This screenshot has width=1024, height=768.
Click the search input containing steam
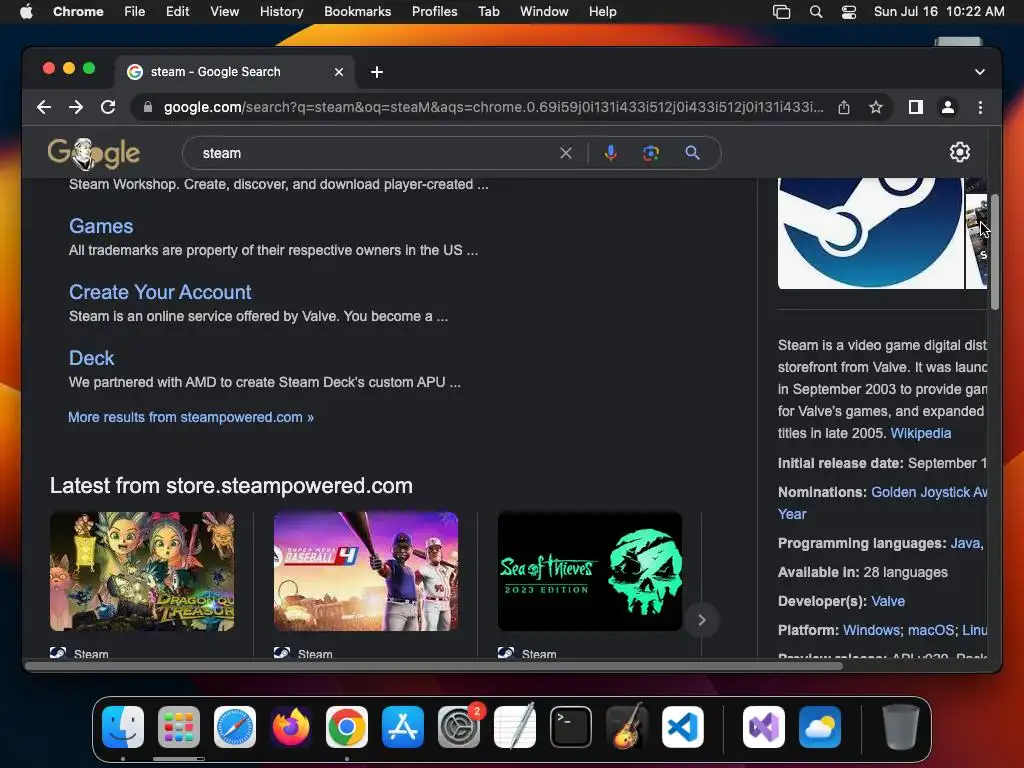(376, 153)
